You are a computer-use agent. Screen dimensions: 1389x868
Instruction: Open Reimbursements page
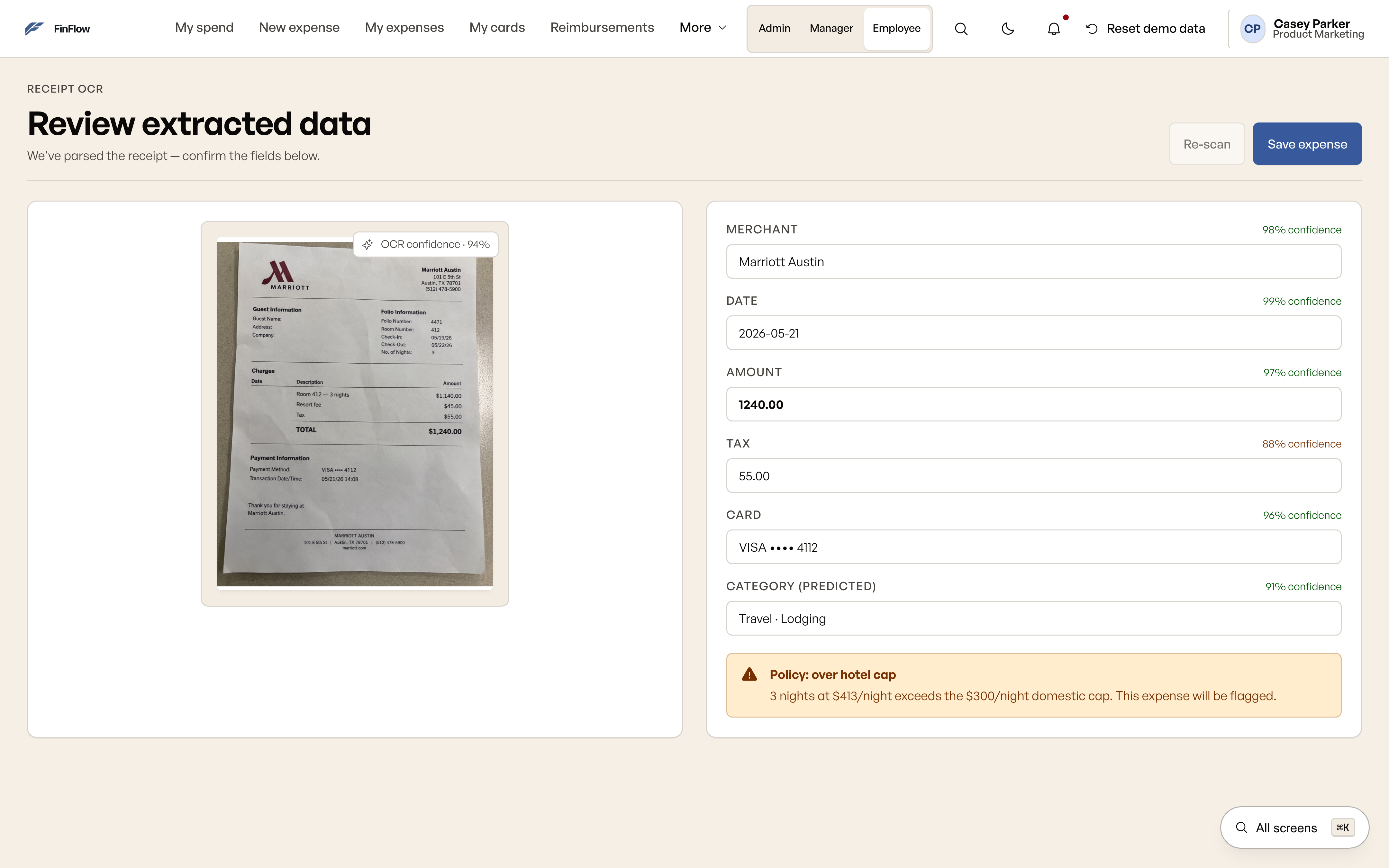[602, 28]
